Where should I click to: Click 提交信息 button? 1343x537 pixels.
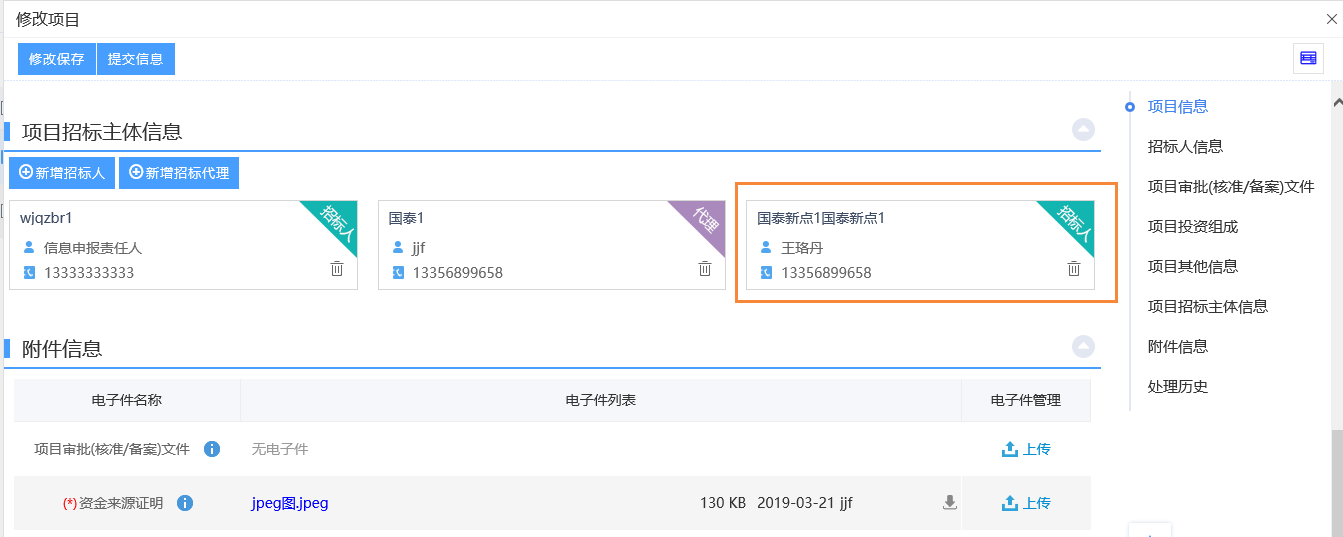tap(136, 59)
